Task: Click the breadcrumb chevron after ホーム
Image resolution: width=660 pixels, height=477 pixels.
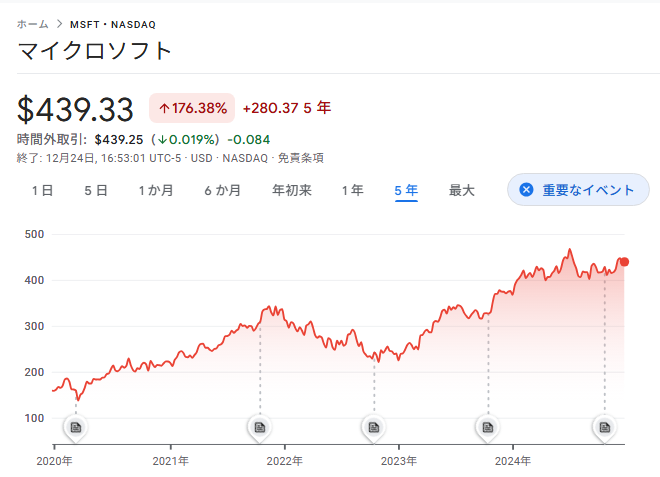Action: point(60,23)
